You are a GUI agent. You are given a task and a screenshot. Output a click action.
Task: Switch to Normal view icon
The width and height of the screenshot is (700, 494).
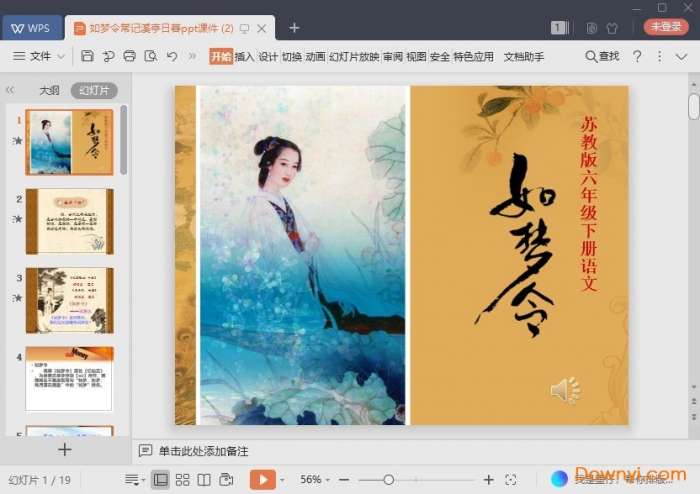click(x=160, y=480)
